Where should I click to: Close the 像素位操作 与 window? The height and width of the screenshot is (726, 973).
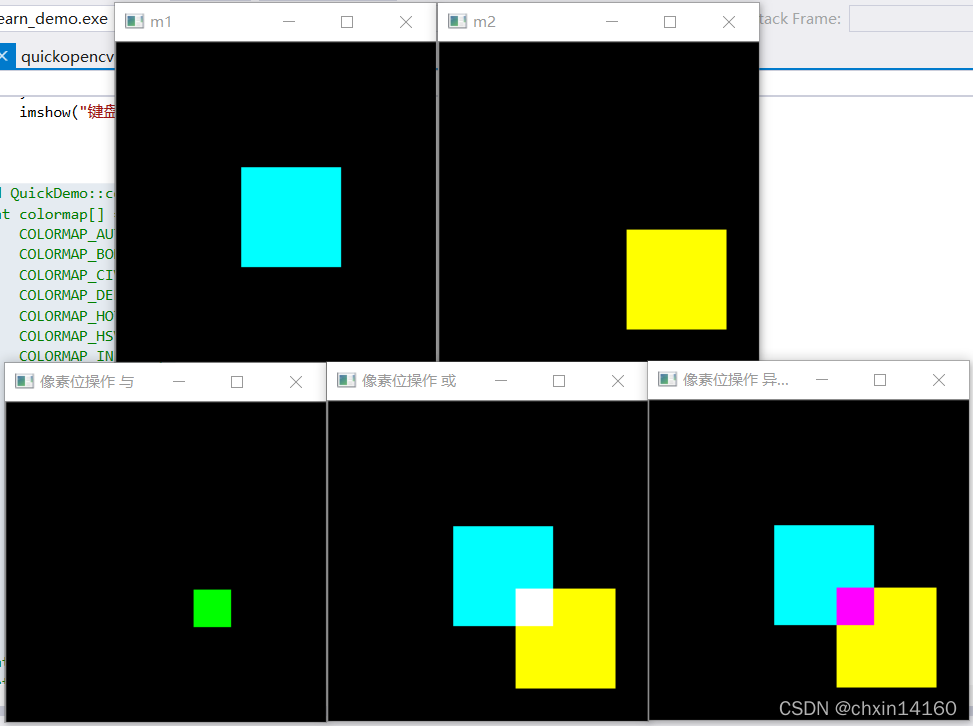296,382
